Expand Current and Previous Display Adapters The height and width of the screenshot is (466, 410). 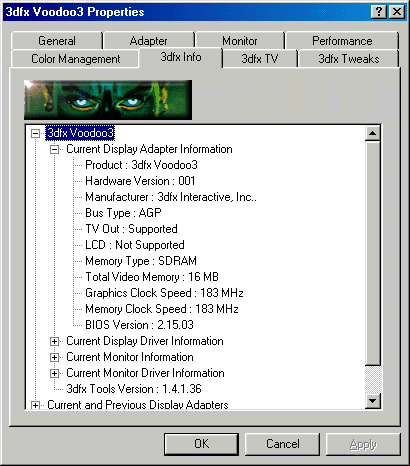(x=35, y=405)
